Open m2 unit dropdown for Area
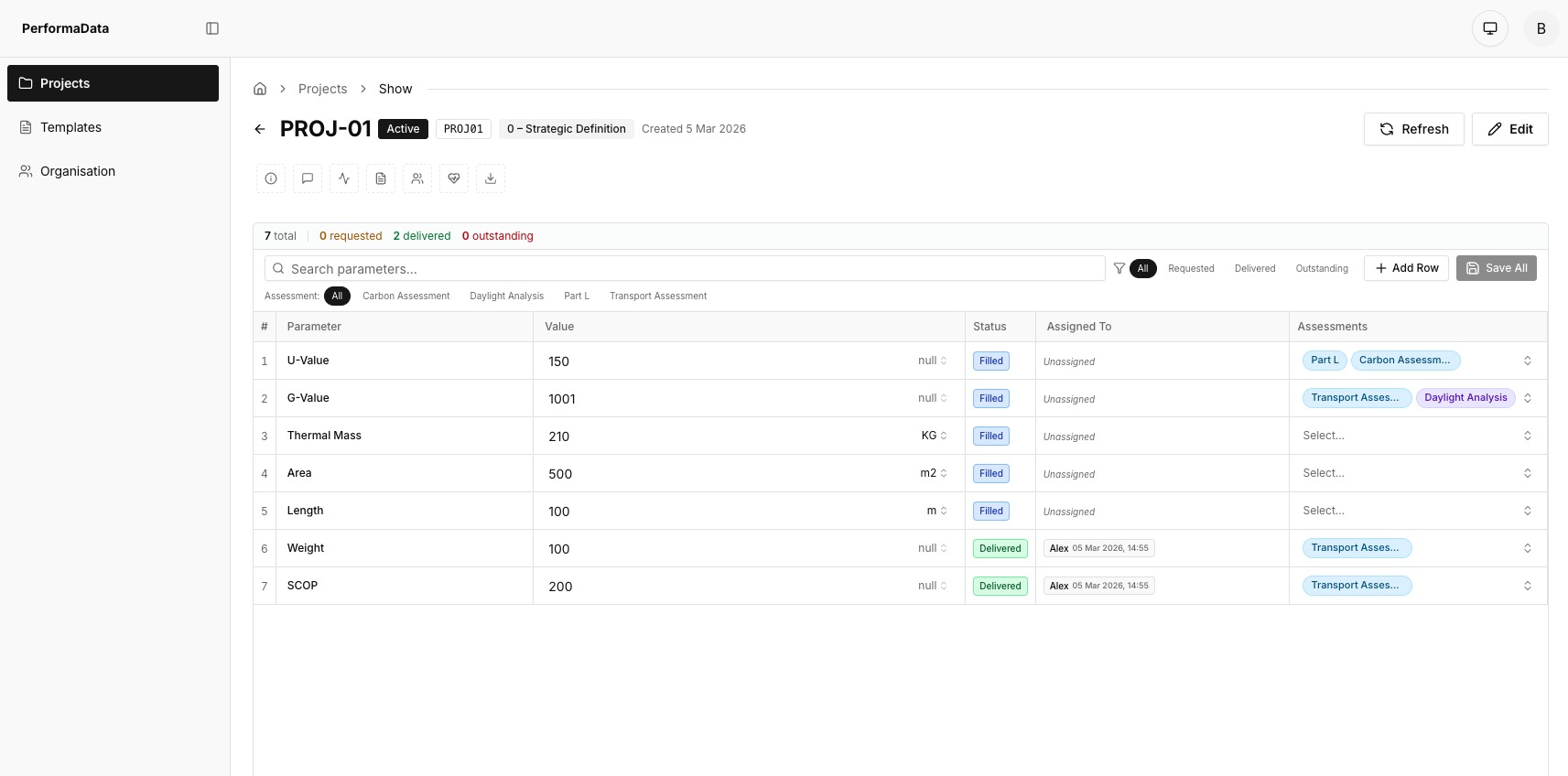Image resolution: width=1568 pixels, height=776 pixels. 934,473
